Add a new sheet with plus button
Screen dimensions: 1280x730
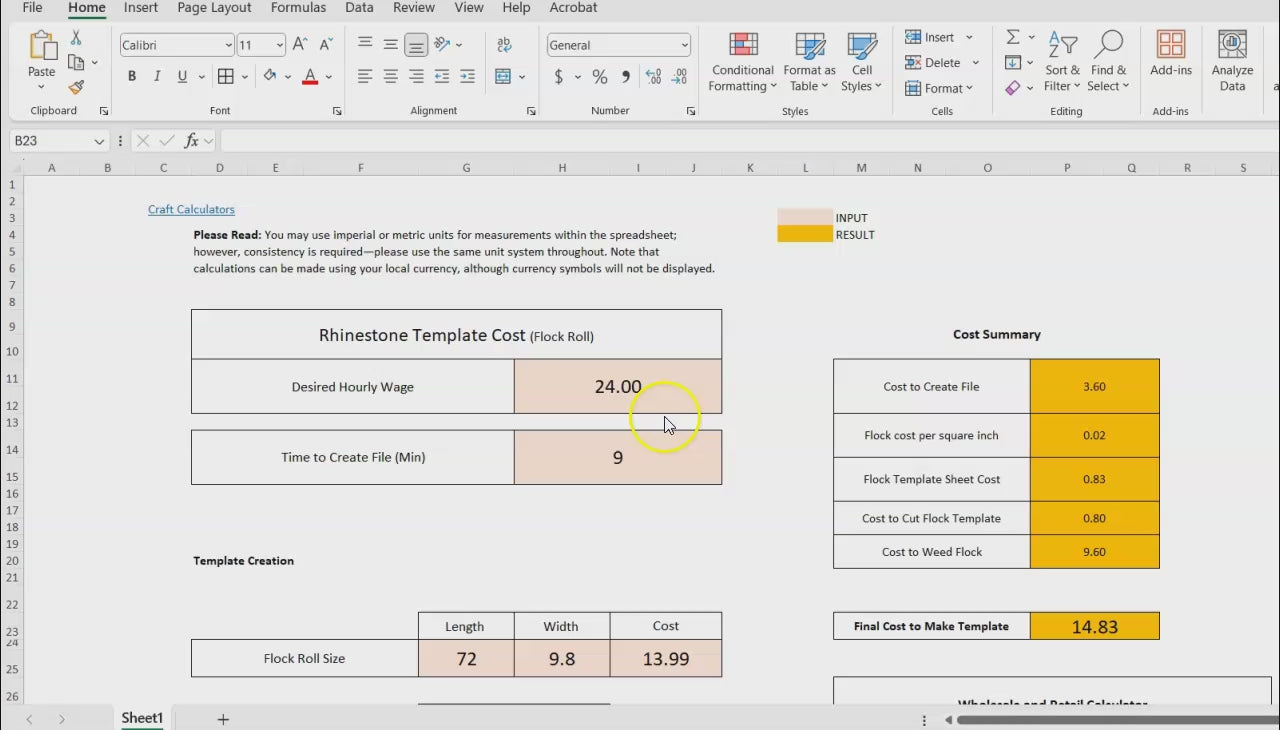click(223, 719)
